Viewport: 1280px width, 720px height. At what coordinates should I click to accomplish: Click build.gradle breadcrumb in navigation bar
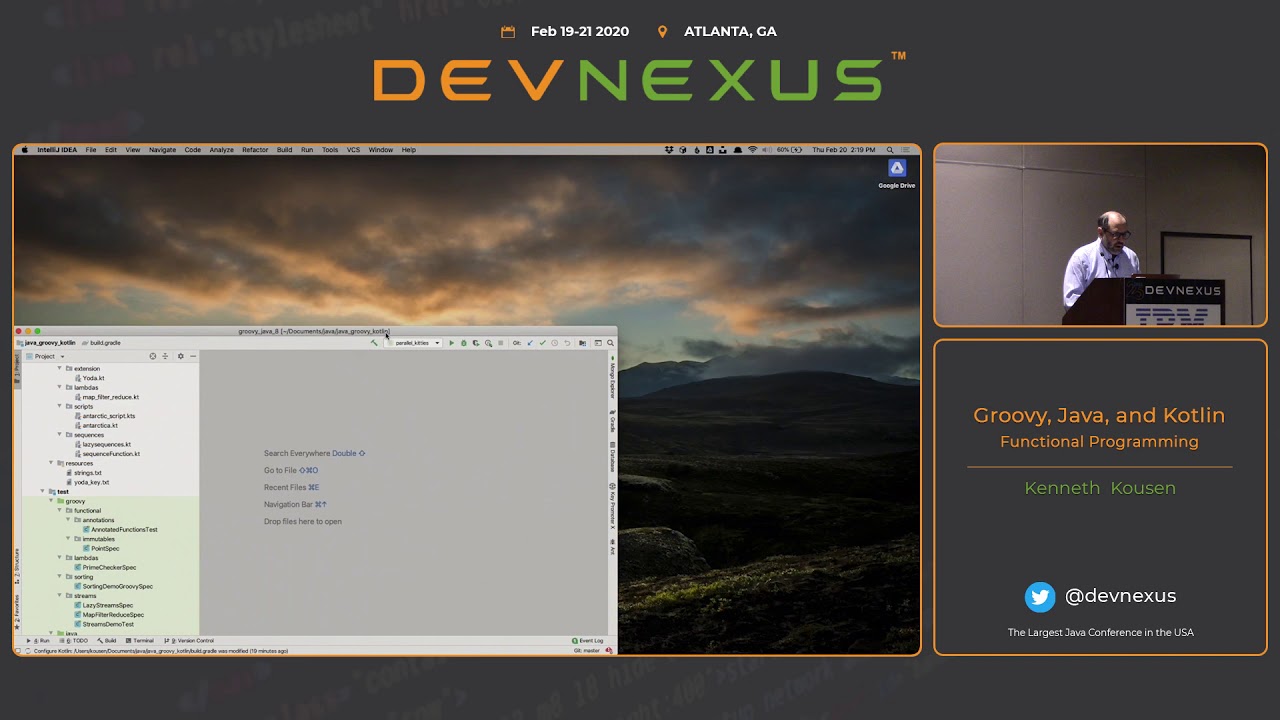(x=101, y=343)
